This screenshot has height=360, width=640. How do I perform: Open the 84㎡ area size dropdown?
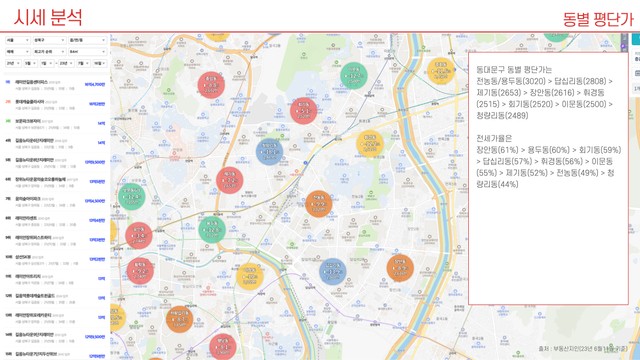click(x=87, y=52)
